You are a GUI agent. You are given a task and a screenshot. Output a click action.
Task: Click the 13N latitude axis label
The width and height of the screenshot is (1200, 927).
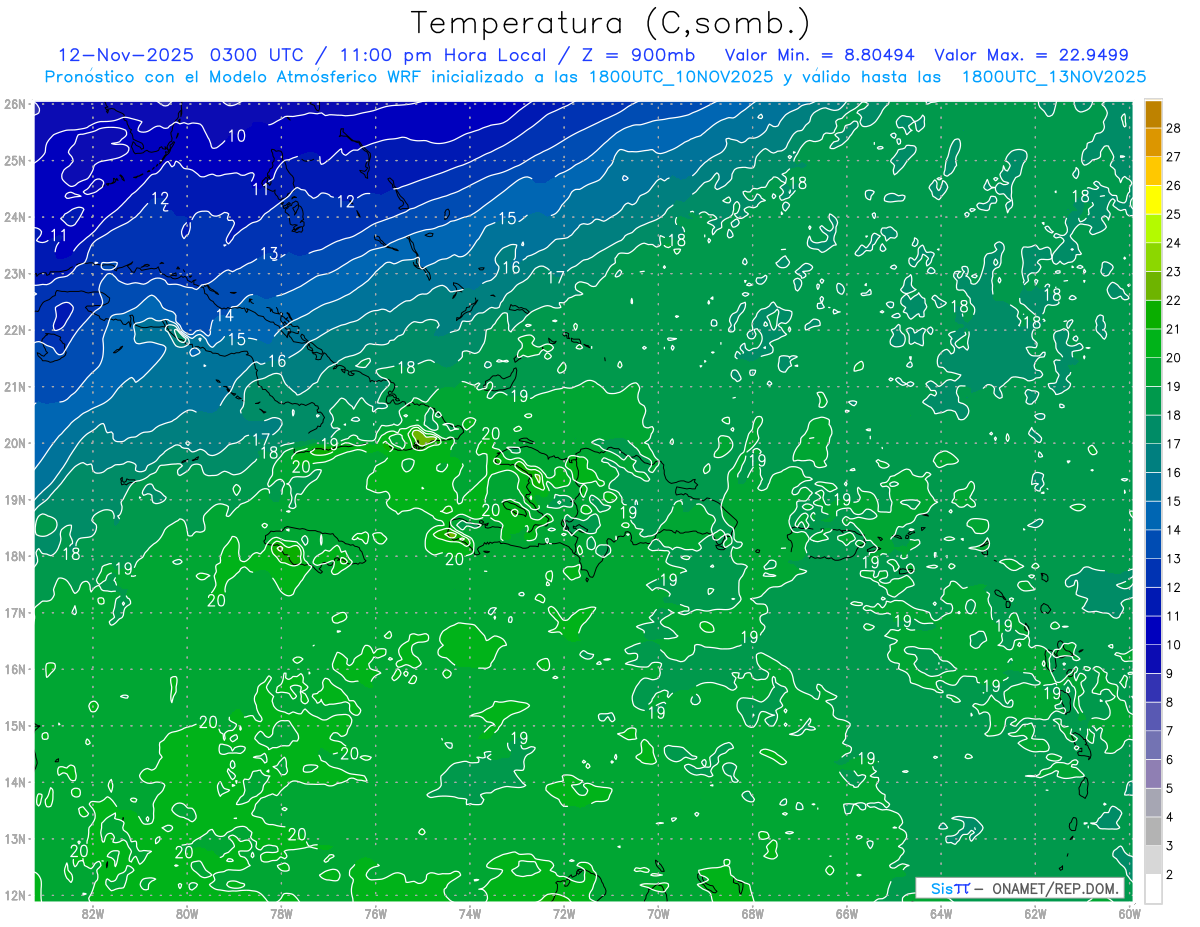click(x=15, y=838)
